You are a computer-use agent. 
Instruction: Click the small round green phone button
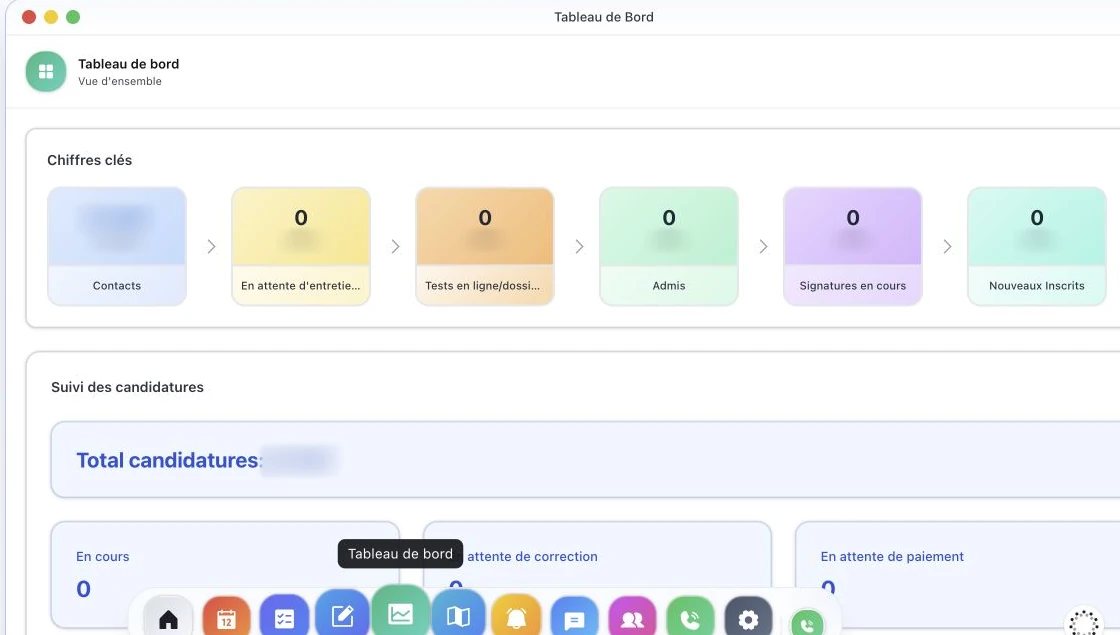click(807, 624)
